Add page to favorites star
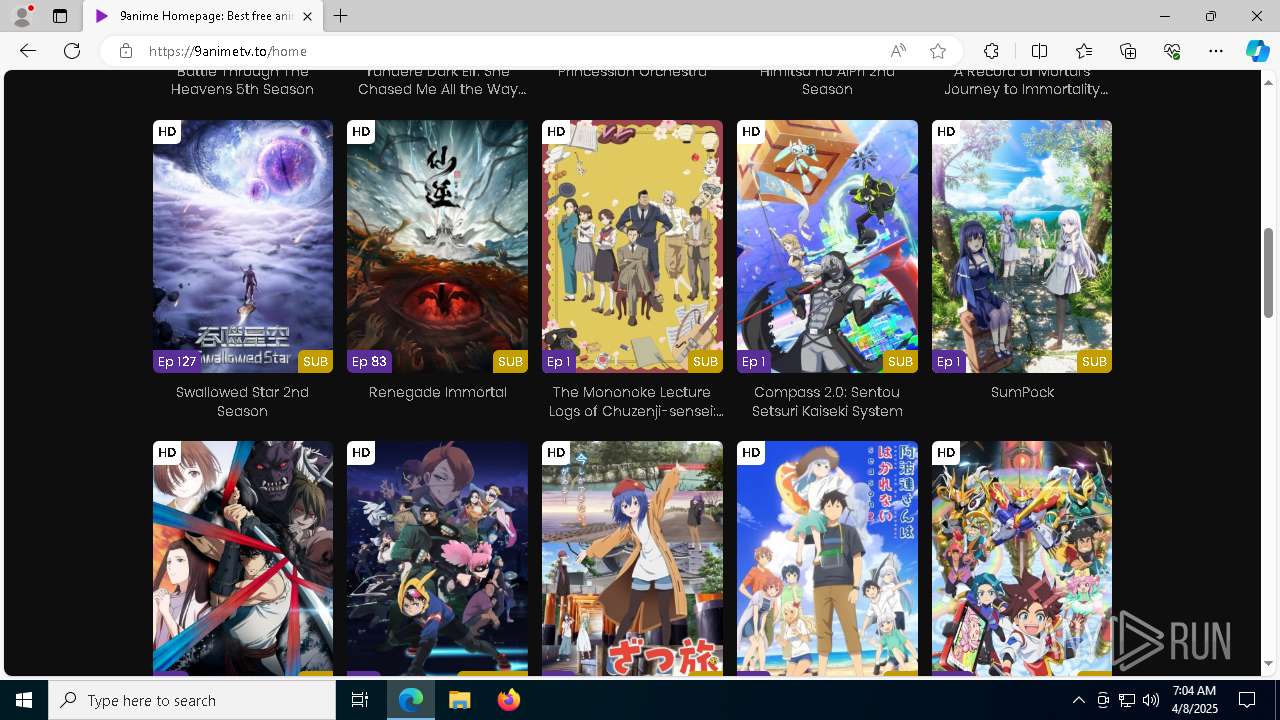This screenshot has height=720, width=1280. point(938,51)
